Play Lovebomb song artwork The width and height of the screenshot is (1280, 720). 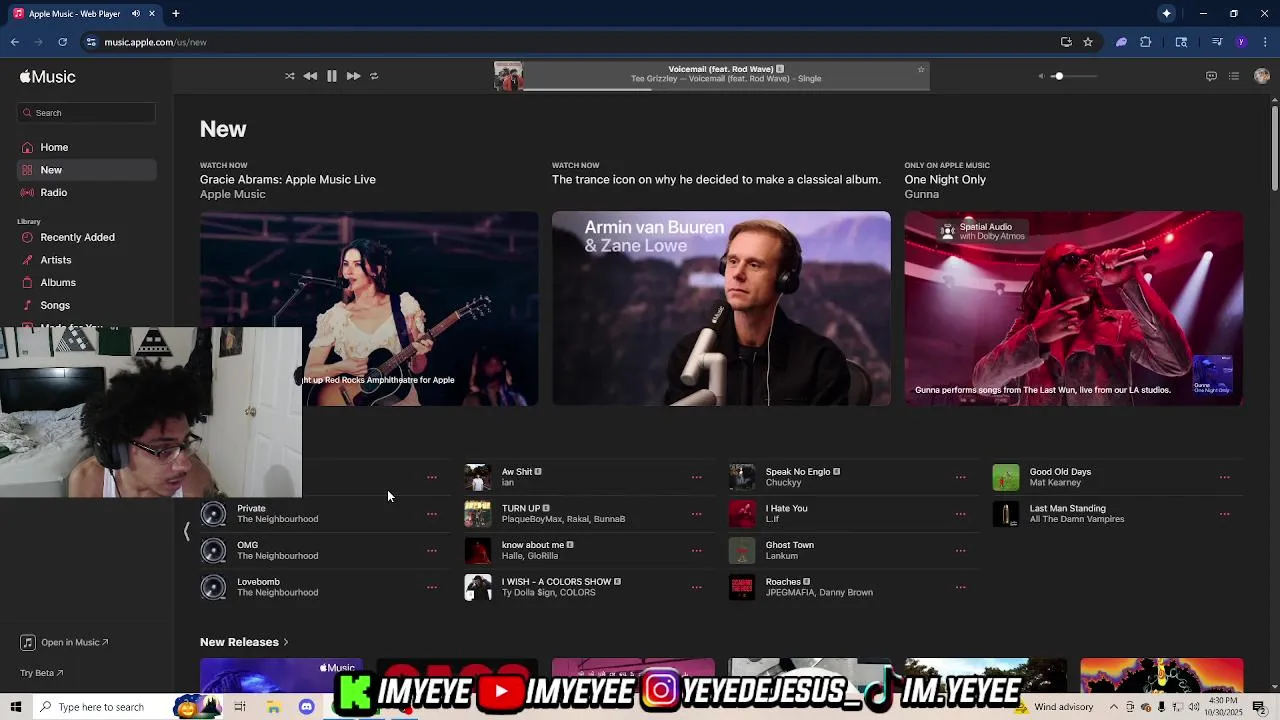tap(213, 587)
